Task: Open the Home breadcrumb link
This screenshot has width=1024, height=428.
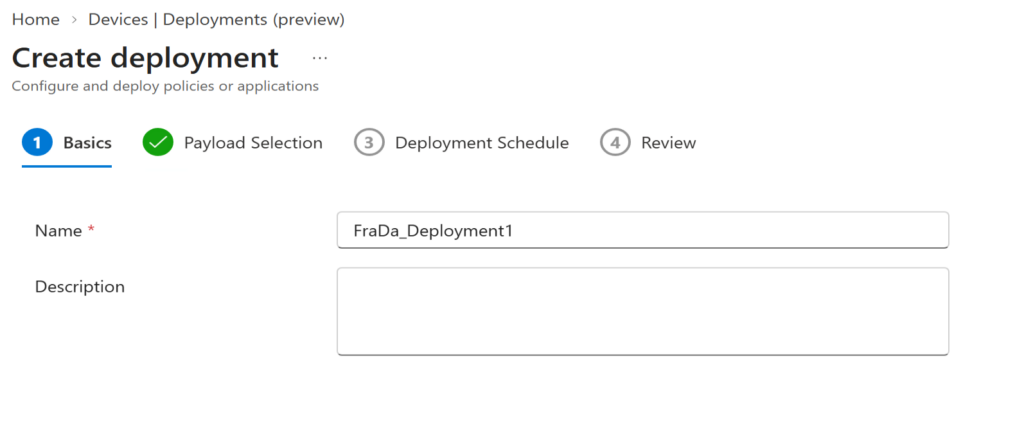Action: pyautogui.click(x=36, y=20)
